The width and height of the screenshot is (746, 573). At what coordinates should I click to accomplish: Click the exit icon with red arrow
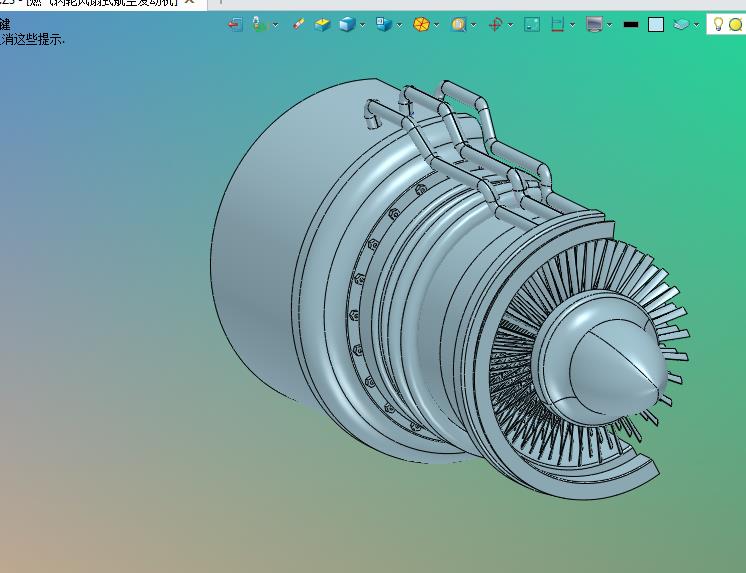point(235,24)
